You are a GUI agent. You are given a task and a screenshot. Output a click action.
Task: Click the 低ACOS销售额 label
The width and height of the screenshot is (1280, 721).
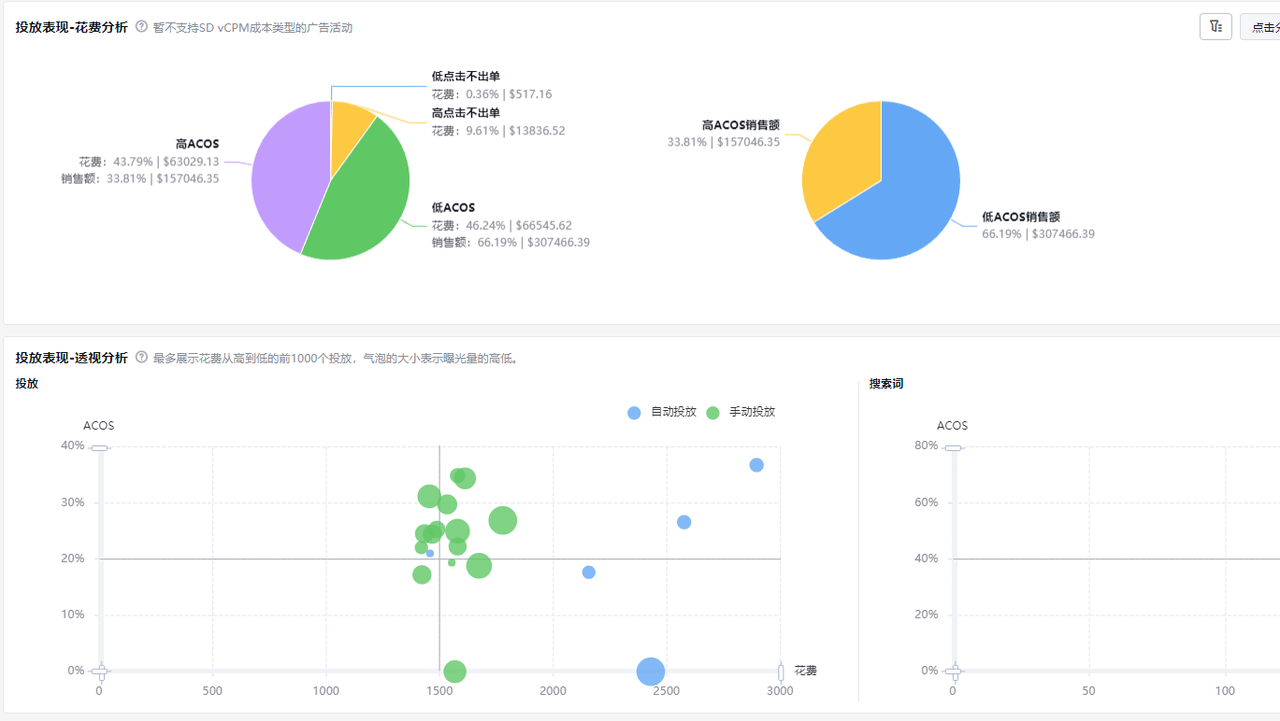pyautogui.click(x=1021, y=217)
